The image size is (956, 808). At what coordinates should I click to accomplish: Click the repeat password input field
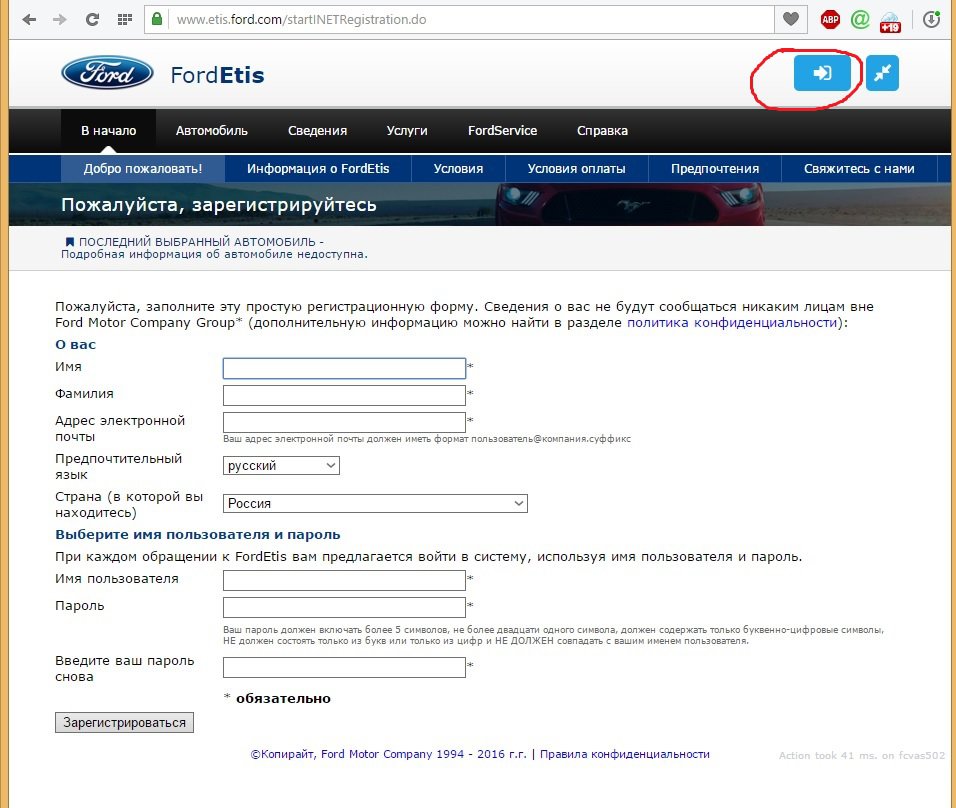344,667
